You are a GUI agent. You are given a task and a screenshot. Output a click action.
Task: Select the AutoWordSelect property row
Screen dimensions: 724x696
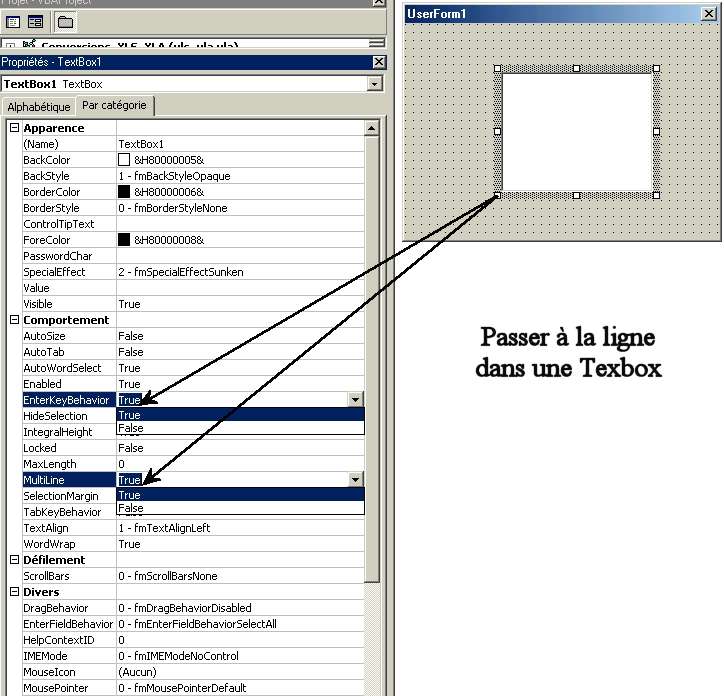(x=193, y=368)
